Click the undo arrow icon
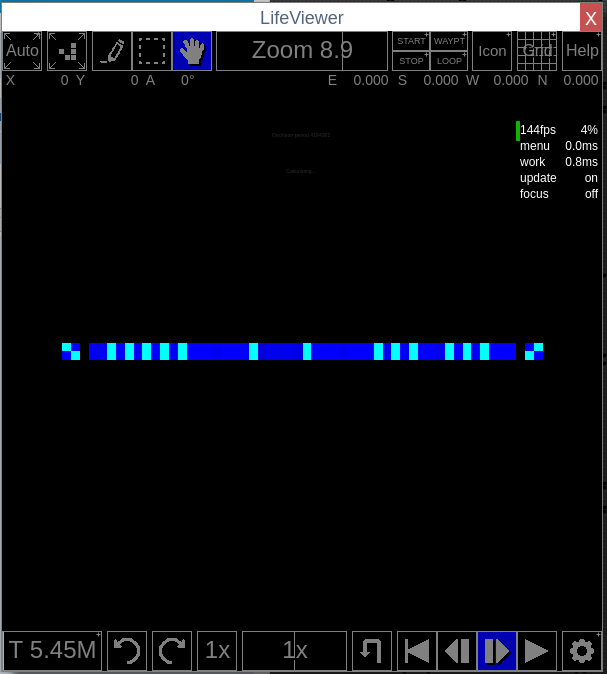 pyautogui.click(x=127, y=651)
